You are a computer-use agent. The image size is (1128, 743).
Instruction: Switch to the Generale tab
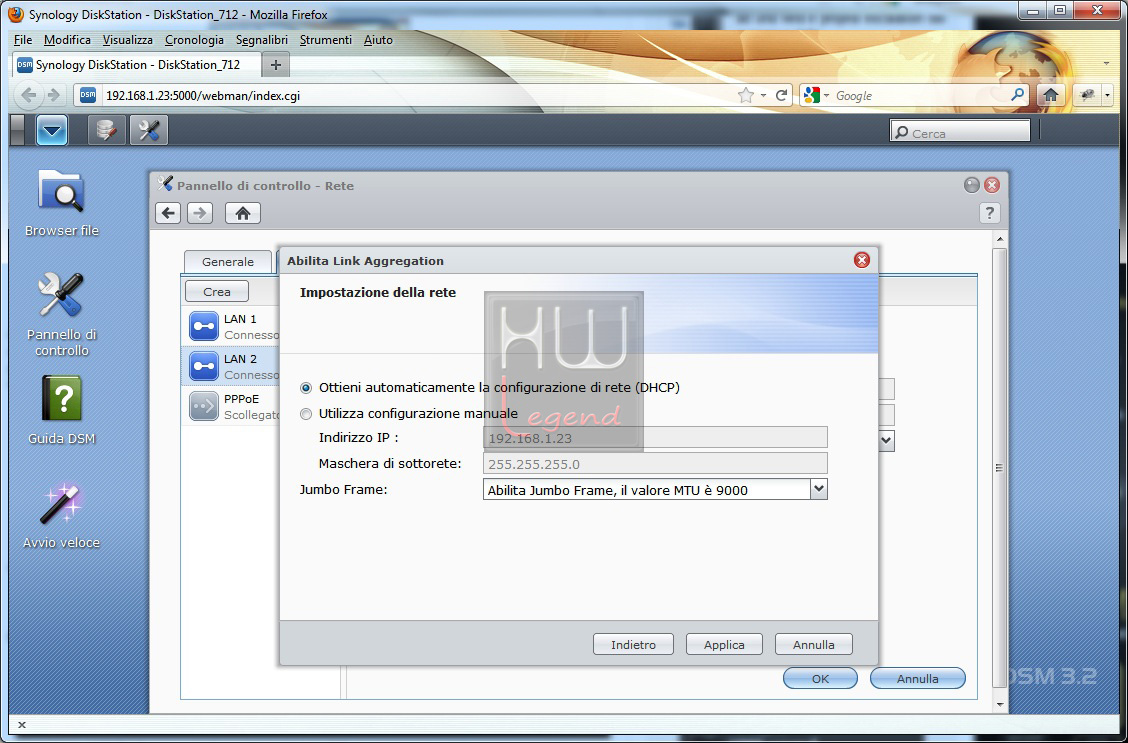pos(227,262)
